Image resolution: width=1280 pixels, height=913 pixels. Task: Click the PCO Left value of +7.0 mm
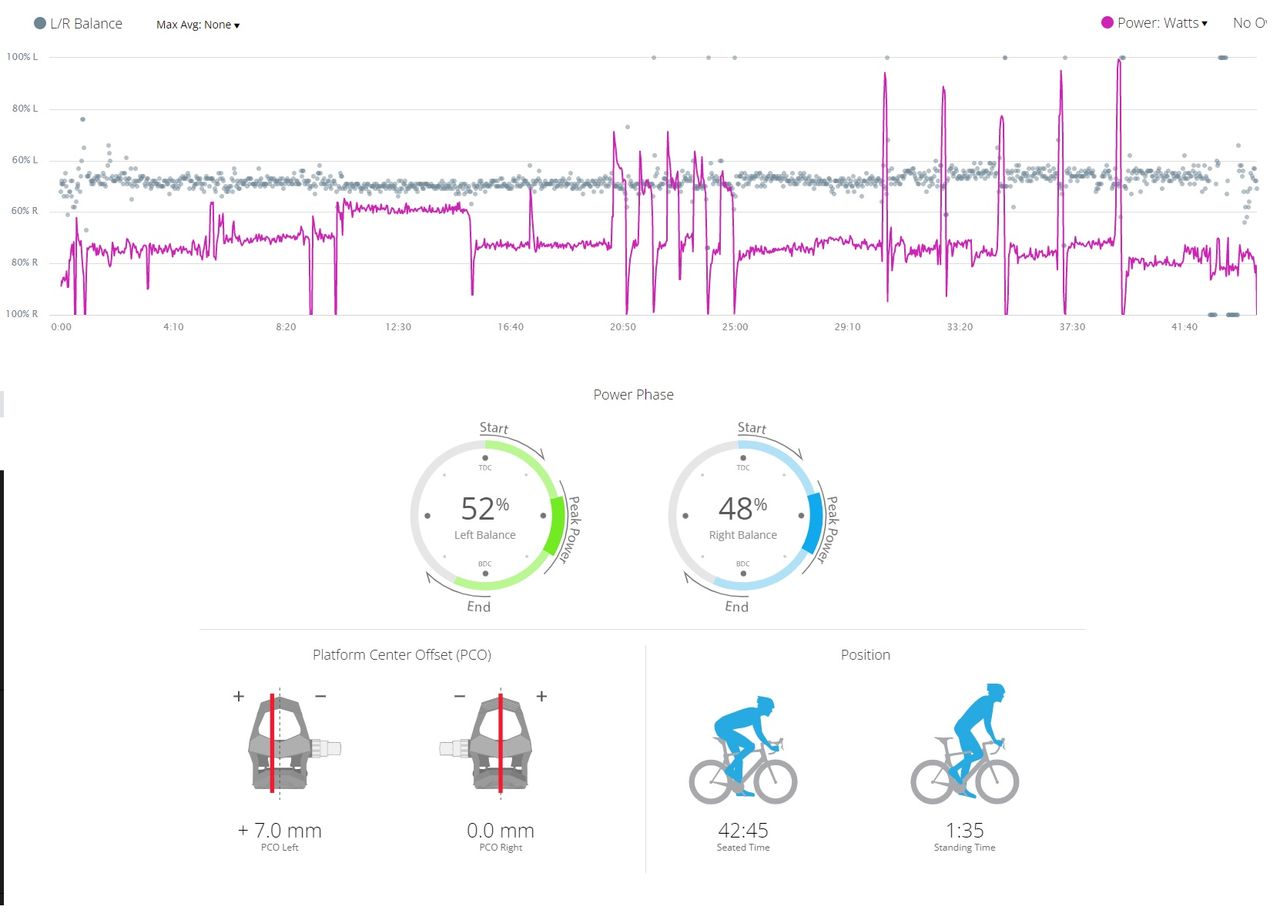tap(278, 830)
